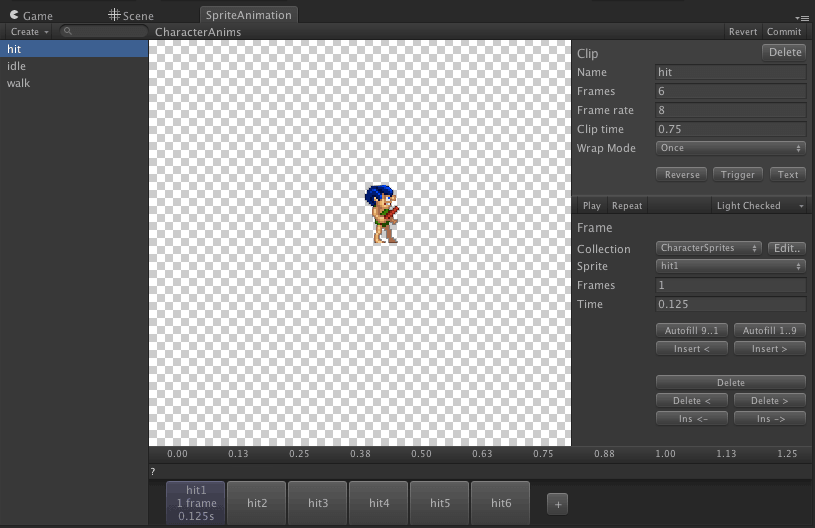Click the Trigger button
Image resolution: width=815 pixels, height=528 pixels.
click(x=738, y=175)
